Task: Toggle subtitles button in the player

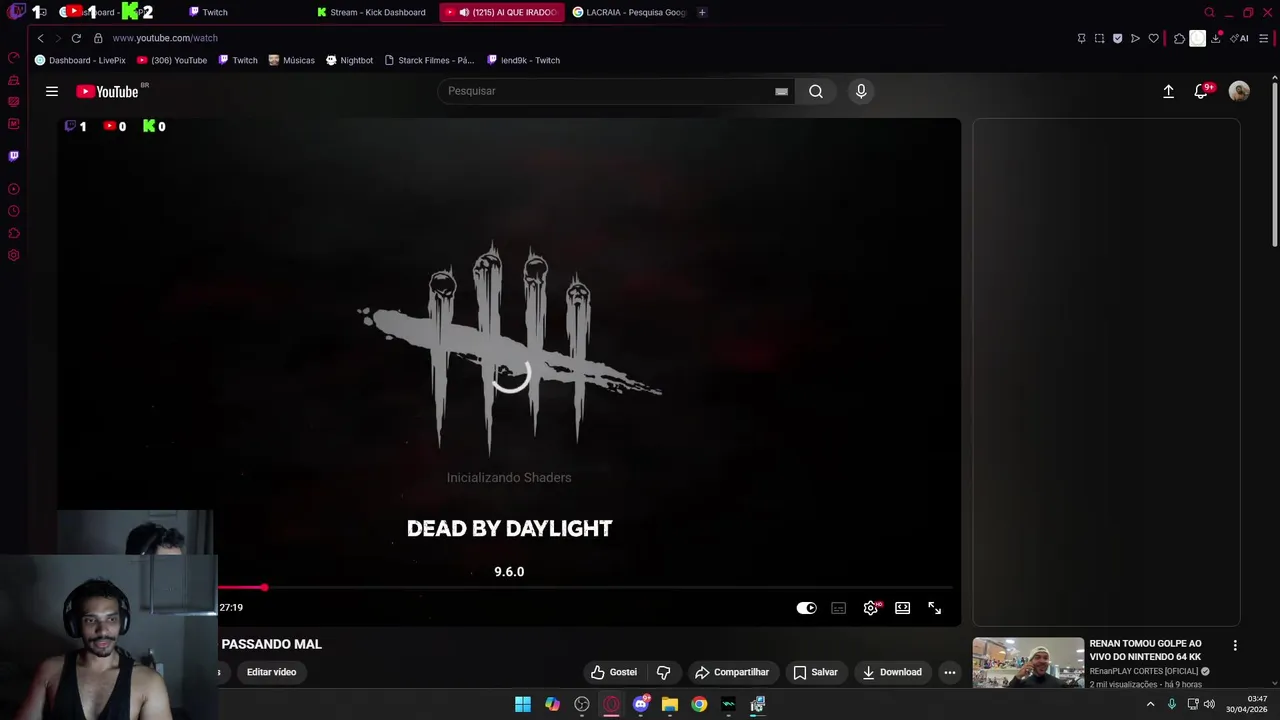Action: (839, 608)
